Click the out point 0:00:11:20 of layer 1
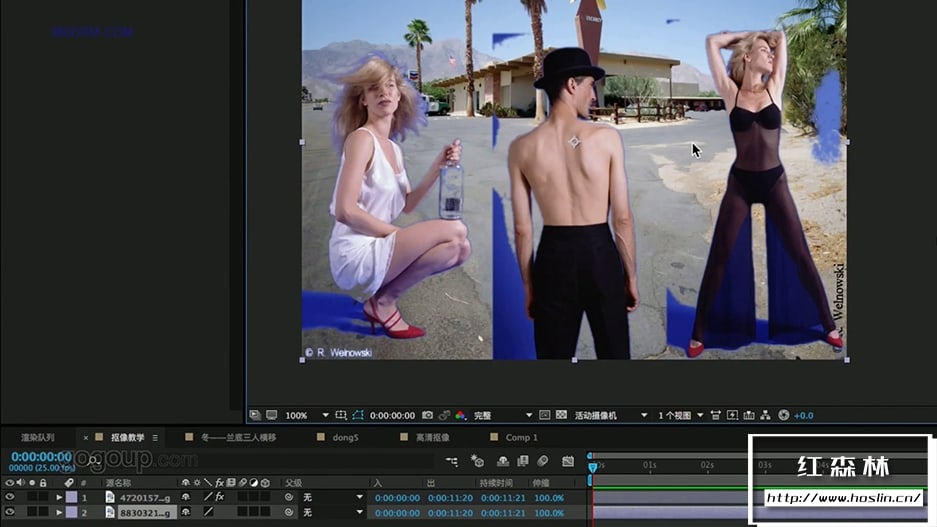937x527 pixels. click(x=450, y=498)
